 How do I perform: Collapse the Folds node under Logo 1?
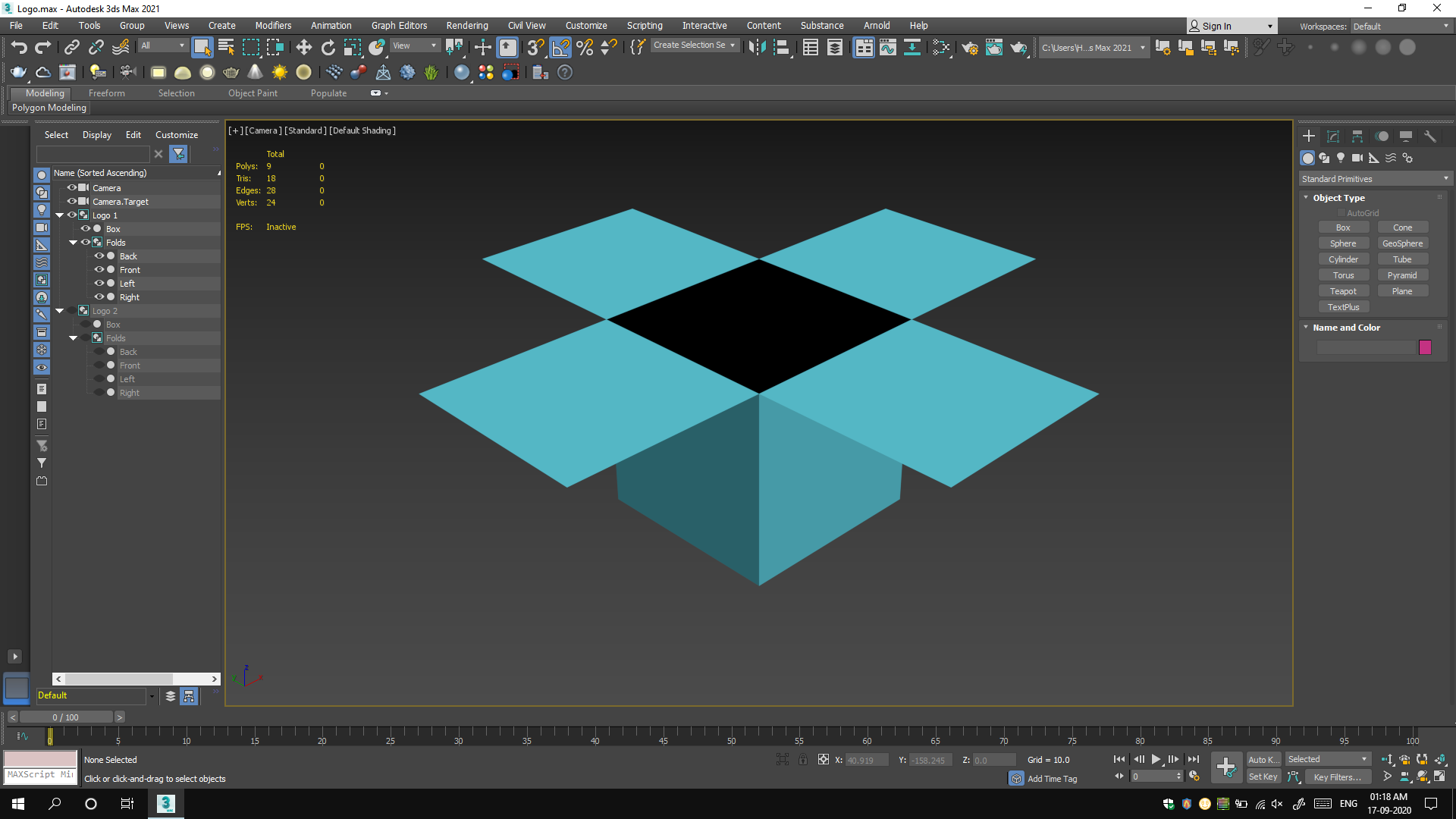point(73,243)
